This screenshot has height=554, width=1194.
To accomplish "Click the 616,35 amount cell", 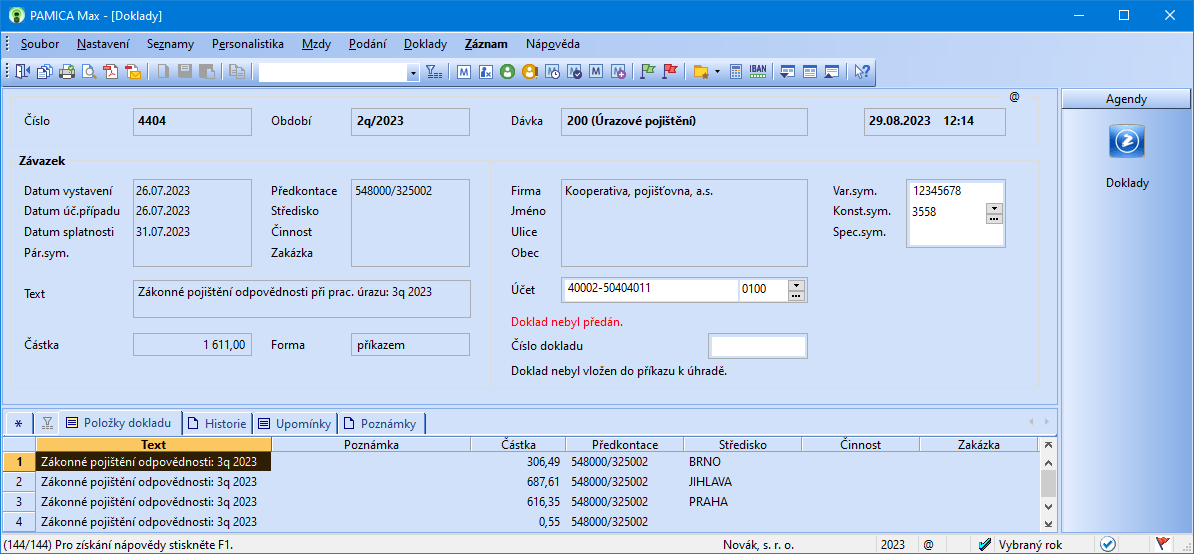I will [x=518, y=501].
